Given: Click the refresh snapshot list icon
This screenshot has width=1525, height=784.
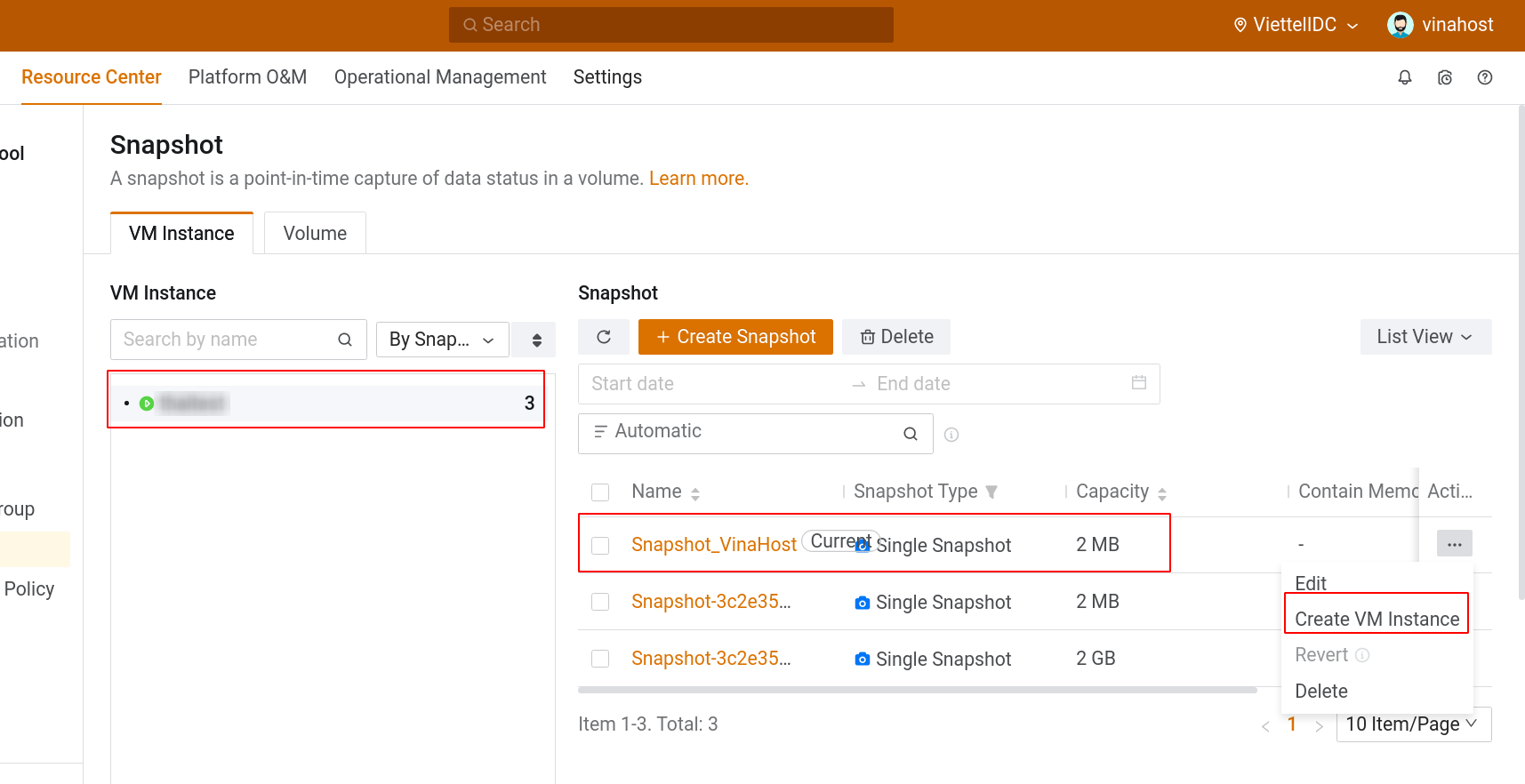Looking at the screenshot, I should point(604,337).
